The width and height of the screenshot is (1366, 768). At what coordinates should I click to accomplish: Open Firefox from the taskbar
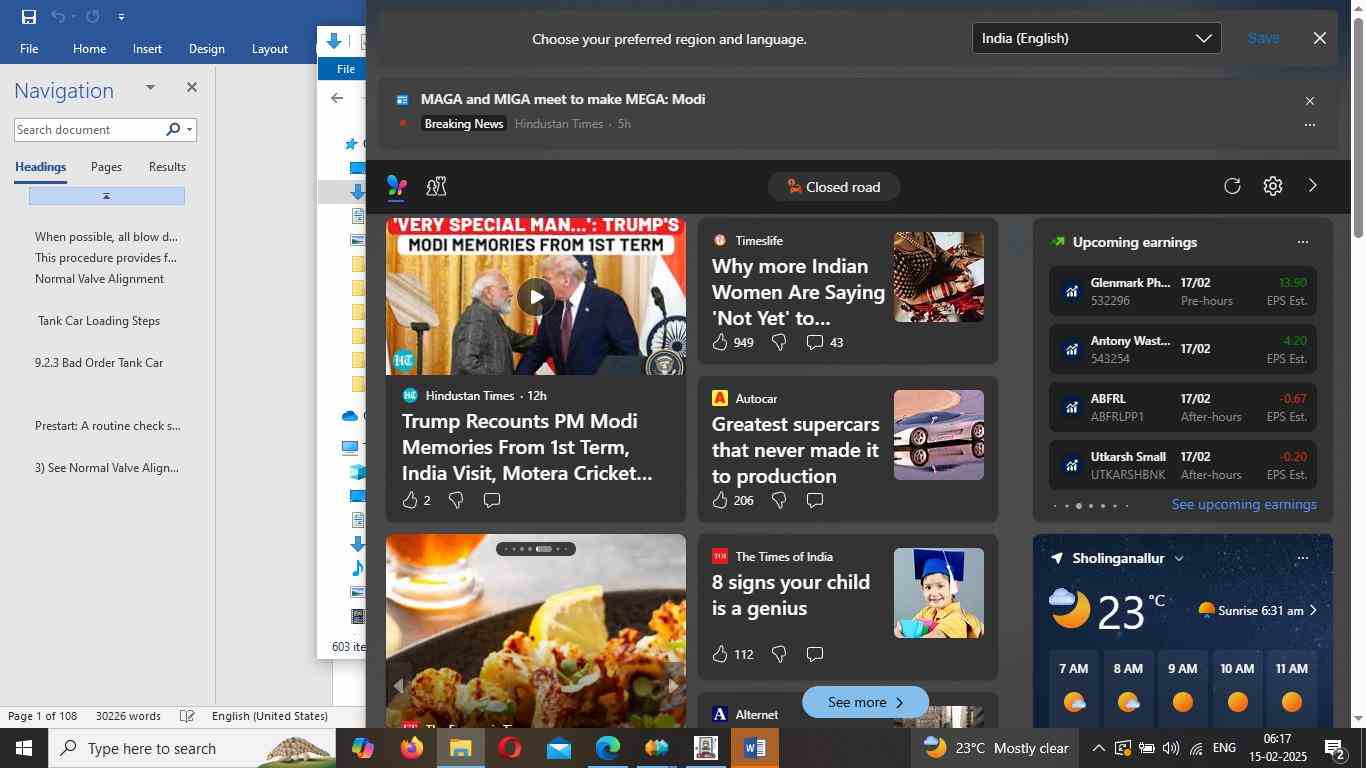[x=411, y=748]
